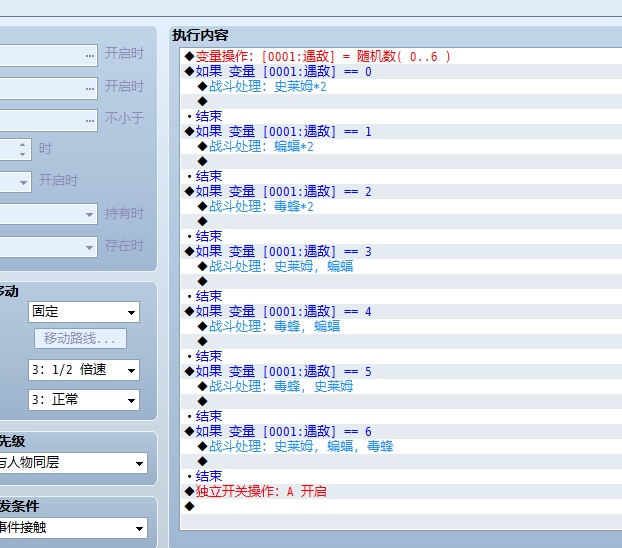Screen dimensions: 622x548
Task: Open ellipsis picker for first 开启时 switch
Action: click(90, 56)
